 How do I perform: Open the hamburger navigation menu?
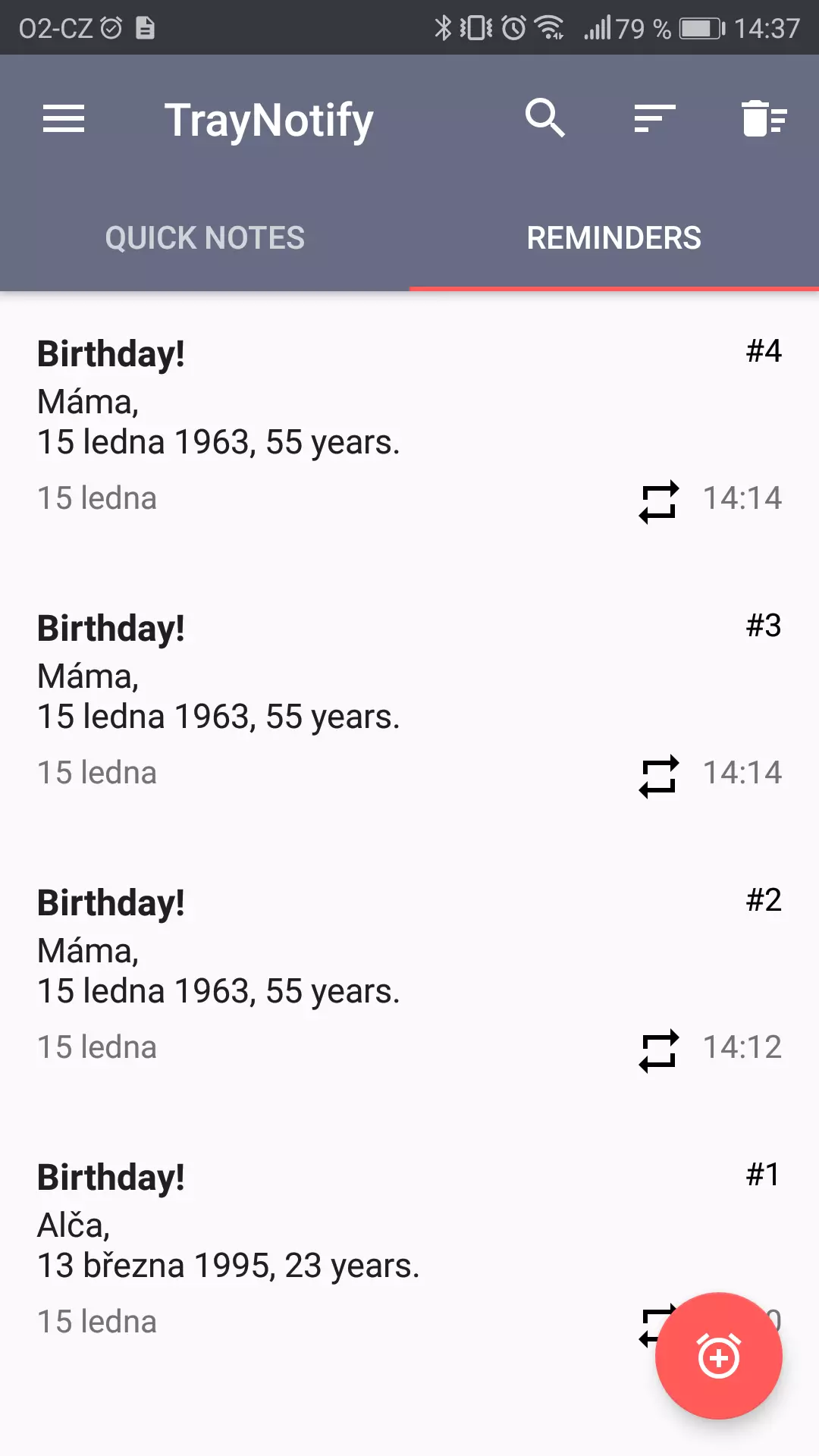coord(64,119)
